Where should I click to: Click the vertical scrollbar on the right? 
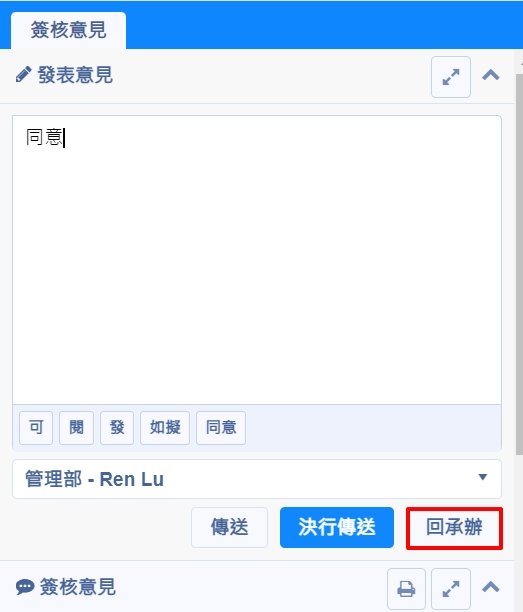tap(519, 264)
